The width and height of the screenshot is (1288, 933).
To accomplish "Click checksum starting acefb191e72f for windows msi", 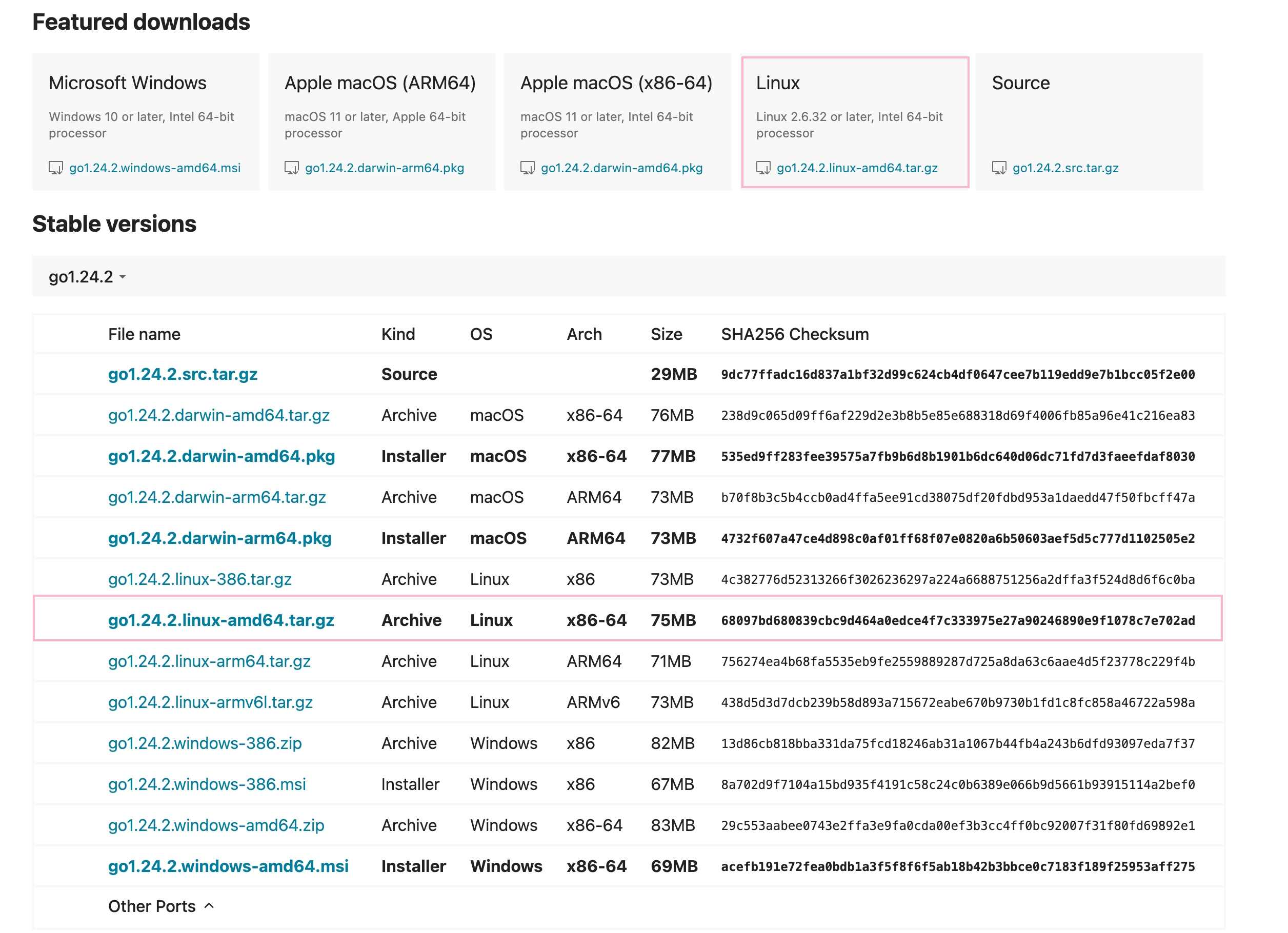I will coord(957,866).
